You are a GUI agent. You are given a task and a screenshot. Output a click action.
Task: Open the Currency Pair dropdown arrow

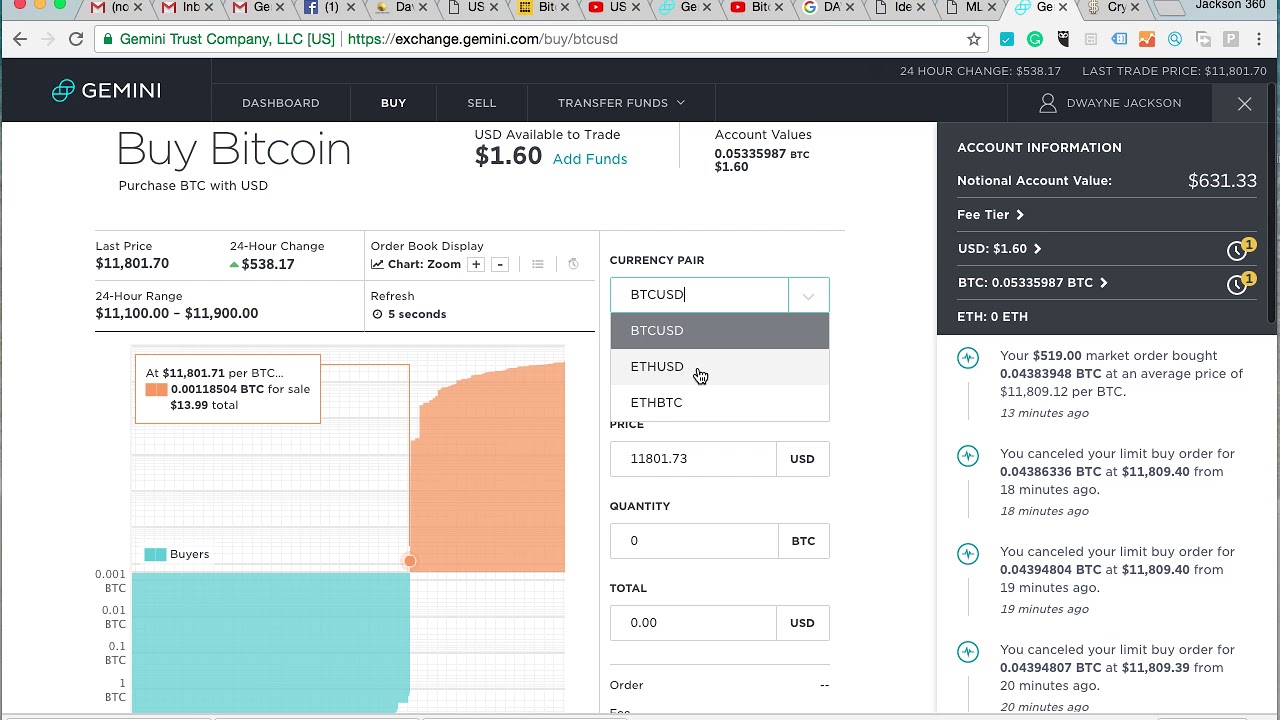(808, 295)
